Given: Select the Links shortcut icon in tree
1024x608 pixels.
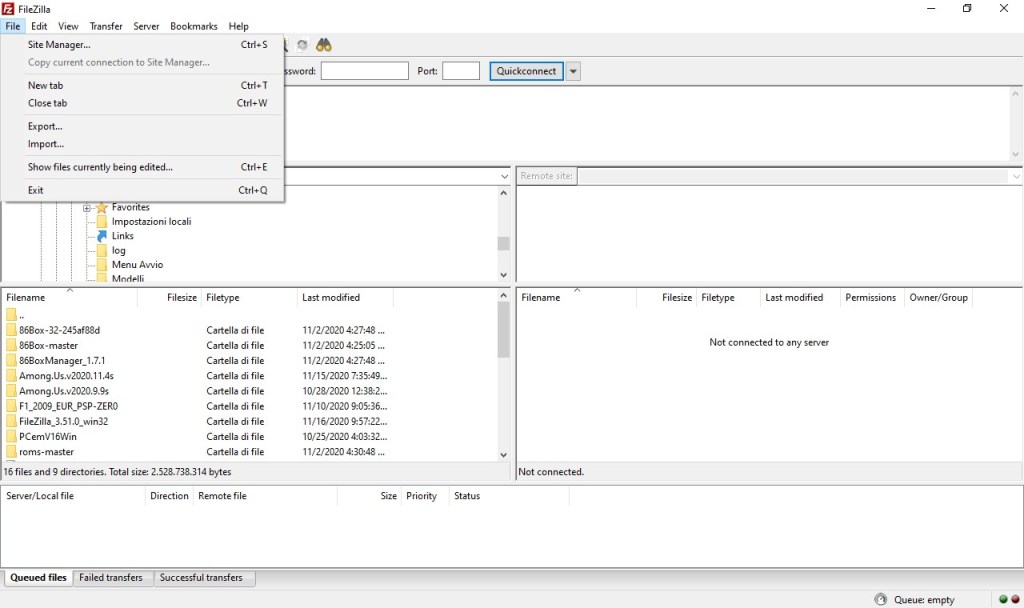Looking at the screenshot, I should [101, 236].
